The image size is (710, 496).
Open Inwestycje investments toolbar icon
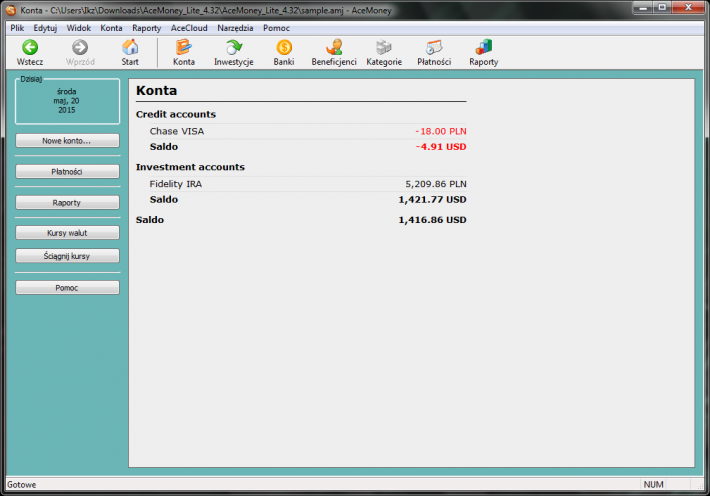(x=234, y=47)
